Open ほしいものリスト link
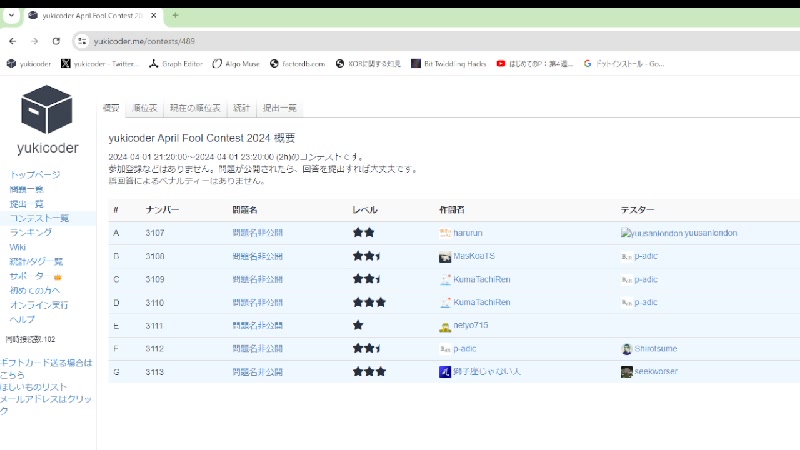This screenshot has height=450, width=800. point(33,387)
